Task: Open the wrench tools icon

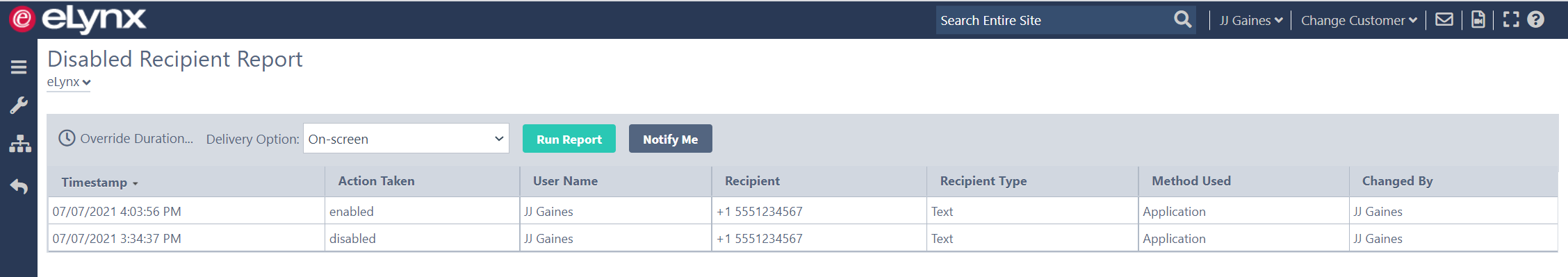Action: click(x=19, y=106)
